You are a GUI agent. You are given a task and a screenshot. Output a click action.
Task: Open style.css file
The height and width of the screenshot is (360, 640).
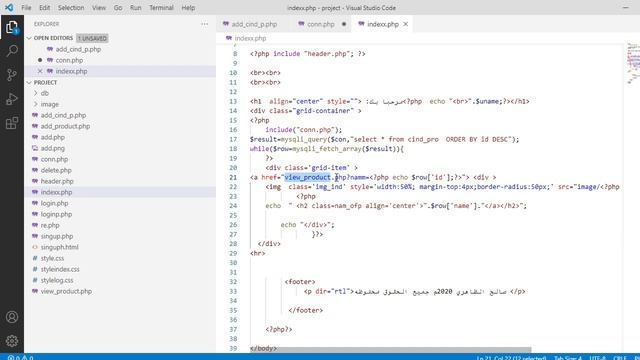click(x=52, y=258)
